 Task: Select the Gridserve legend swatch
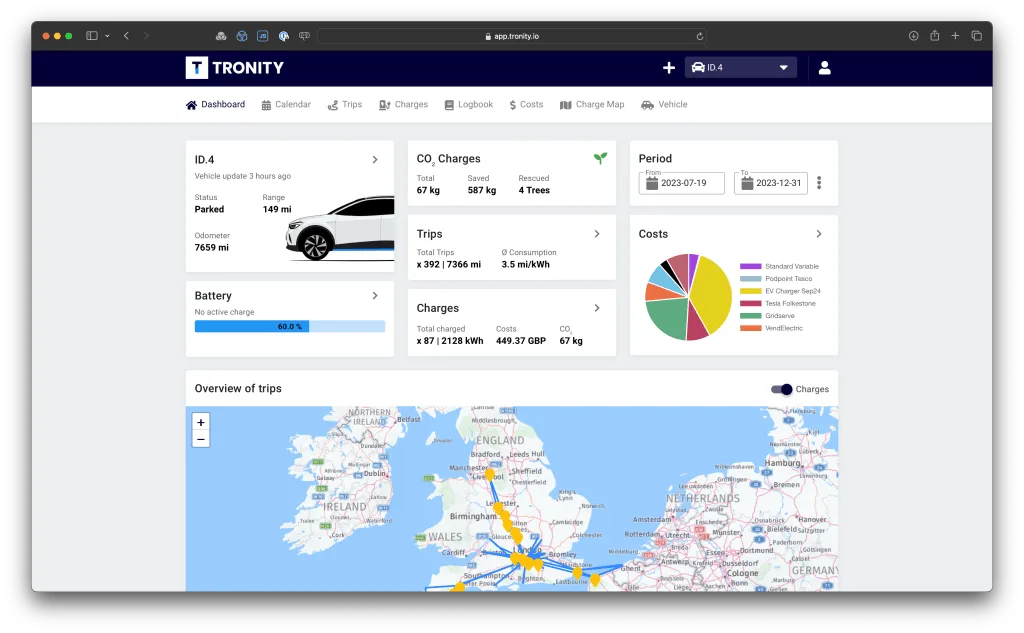pos(750,316)
